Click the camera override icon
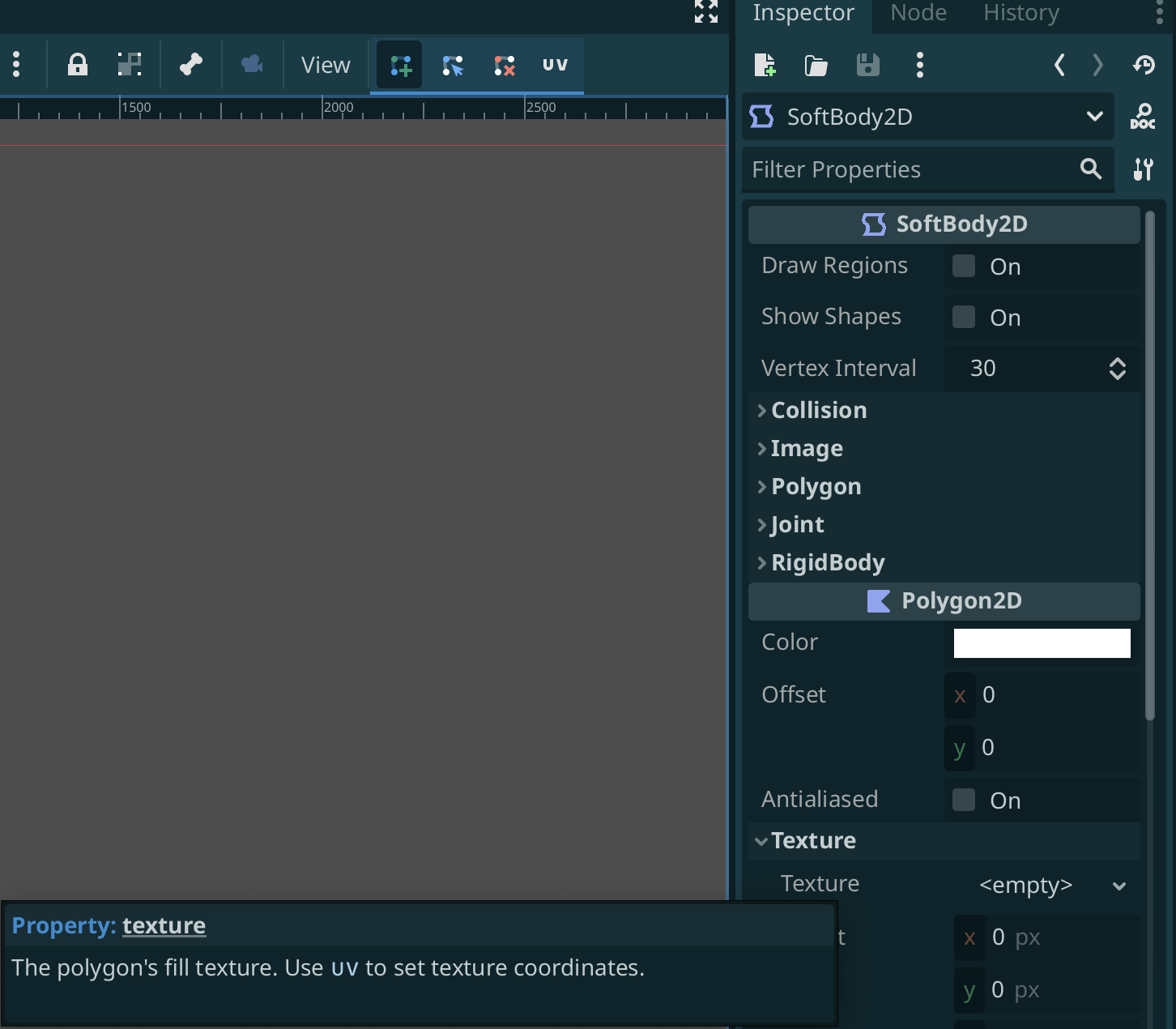Image resolution: width=1176 pixels, height=1029 pixels. (x=252, y=65)
